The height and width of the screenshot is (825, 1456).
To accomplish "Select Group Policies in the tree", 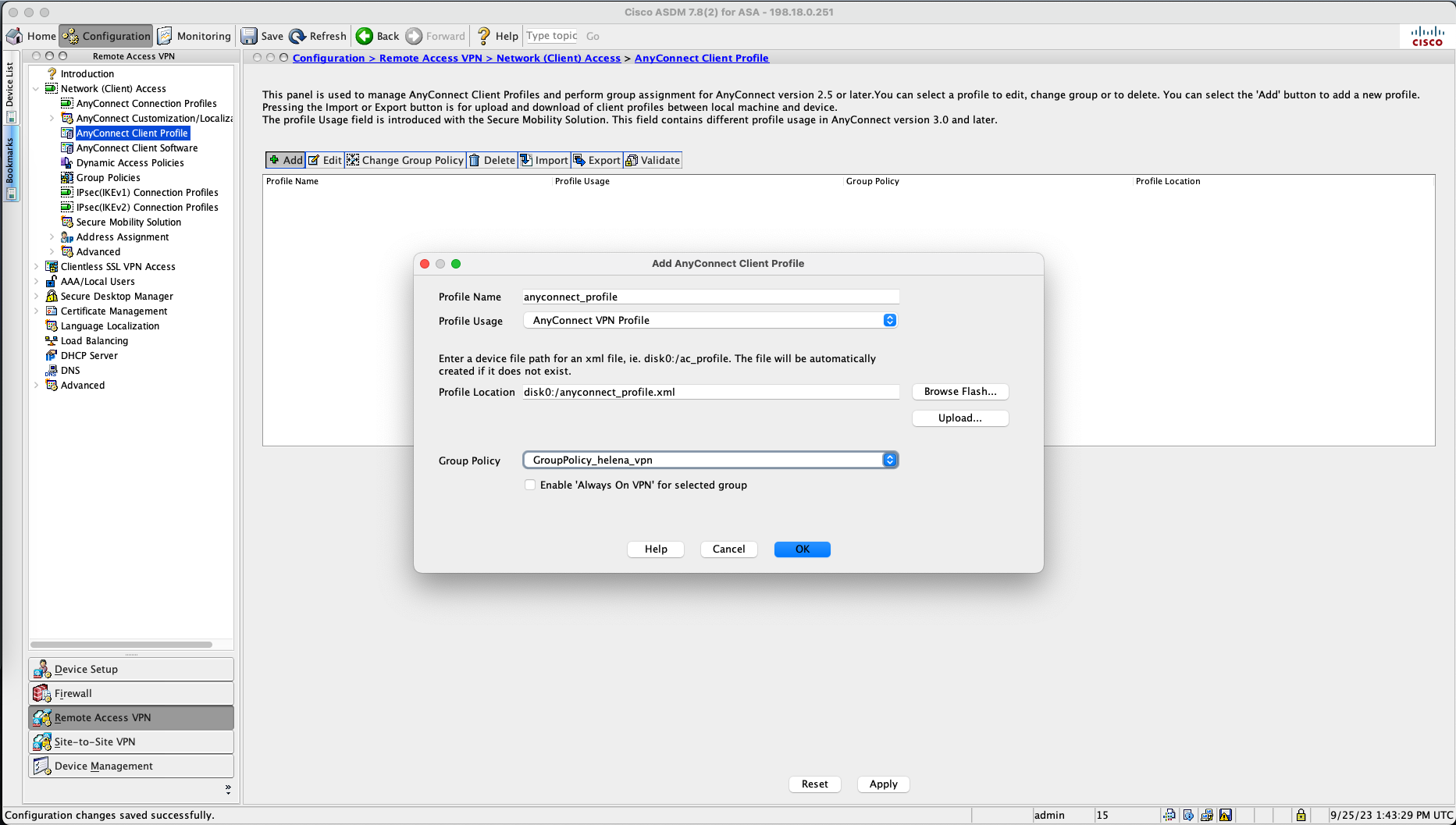I will pos(108,177).
